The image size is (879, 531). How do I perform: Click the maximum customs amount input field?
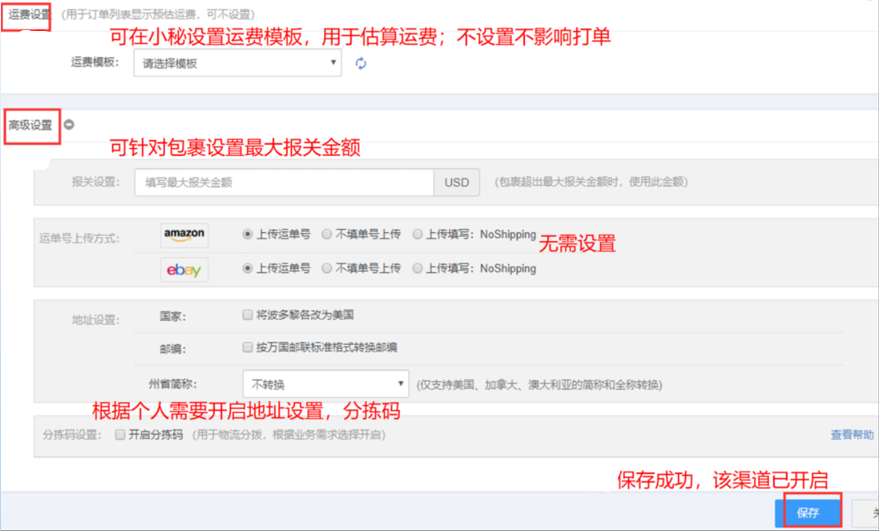click(x=283, y=183)
